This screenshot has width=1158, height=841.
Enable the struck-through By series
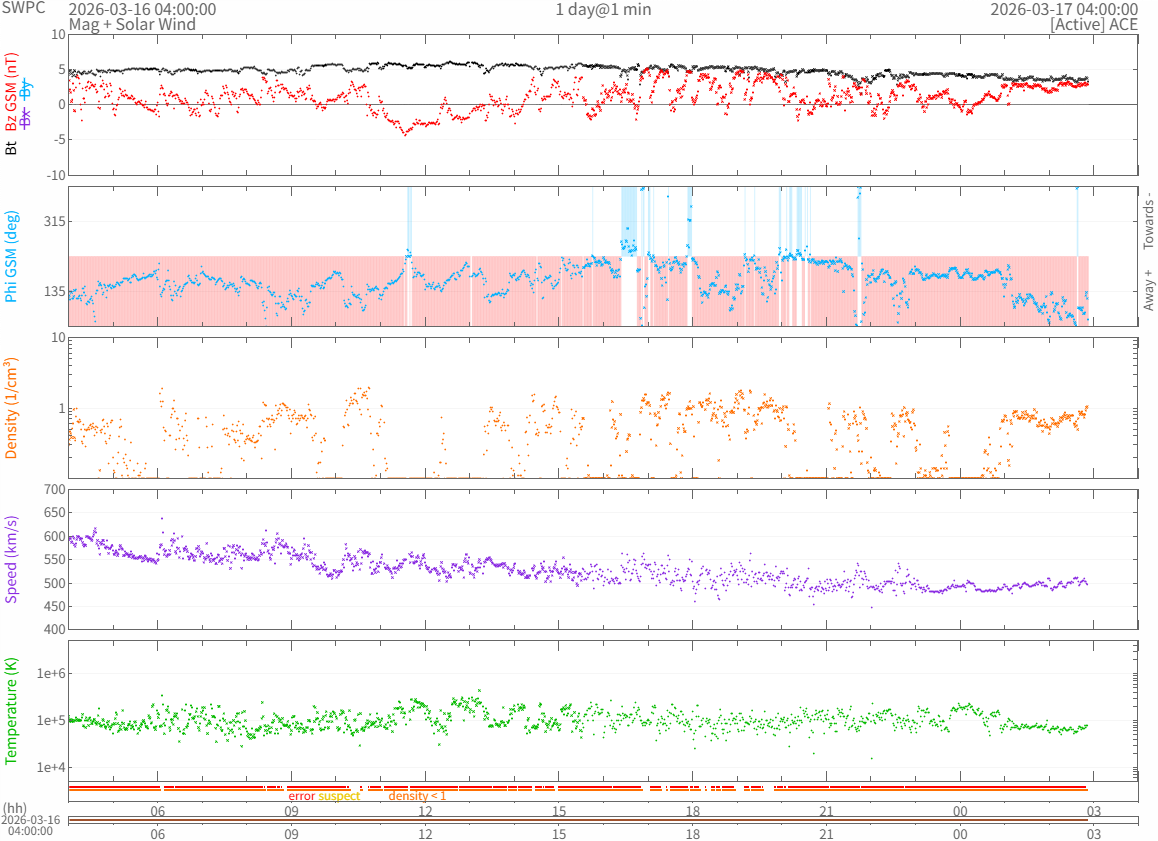coord(27,89)
